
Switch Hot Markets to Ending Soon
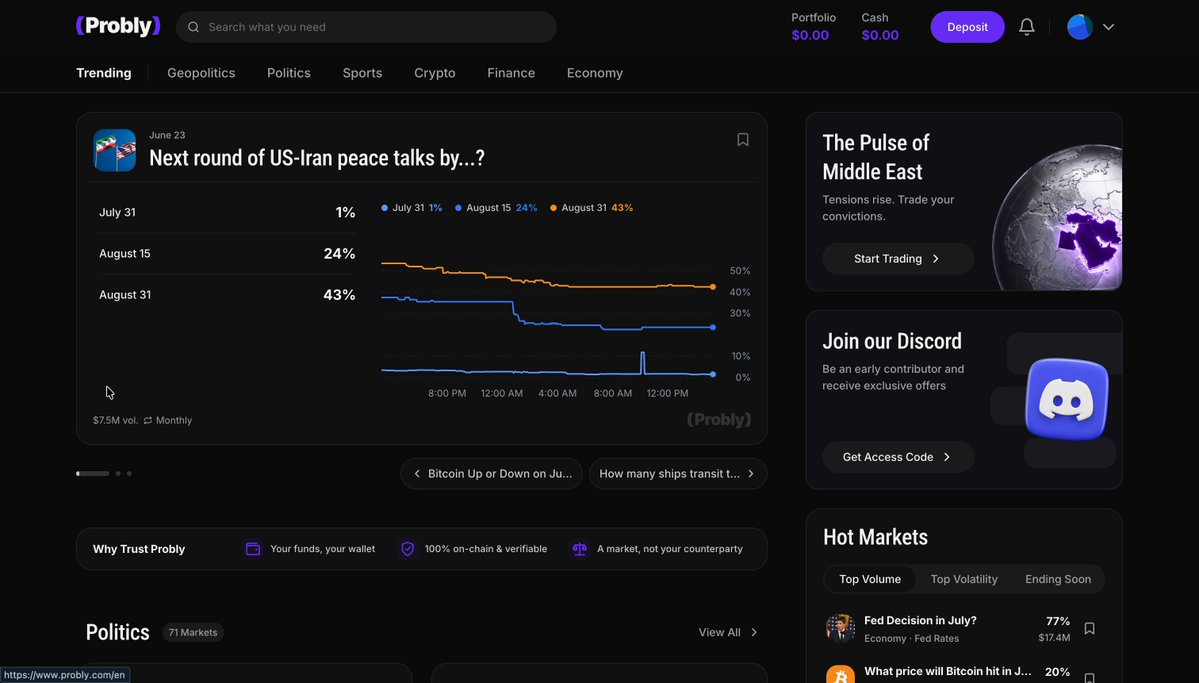click(x=1058, y=579)
